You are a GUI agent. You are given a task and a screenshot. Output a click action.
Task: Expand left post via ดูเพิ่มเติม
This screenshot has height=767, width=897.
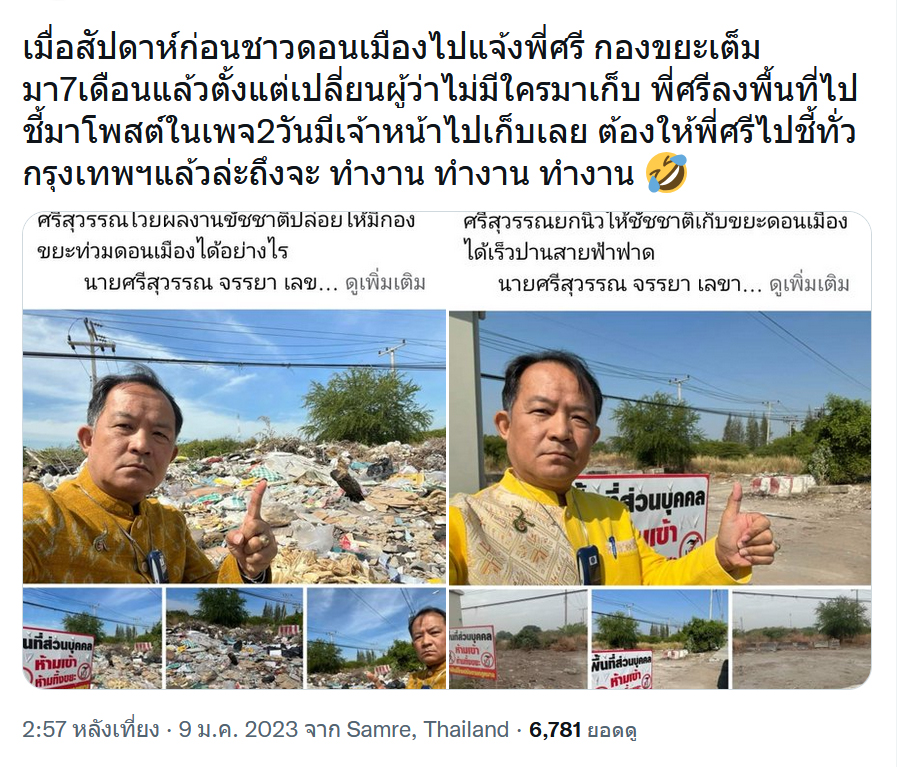pos(386,283)
